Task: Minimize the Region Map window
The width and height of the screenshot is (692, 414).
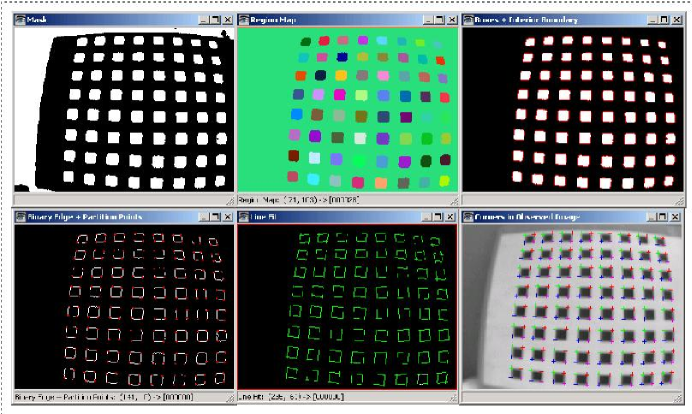Action: pos(428,20)
